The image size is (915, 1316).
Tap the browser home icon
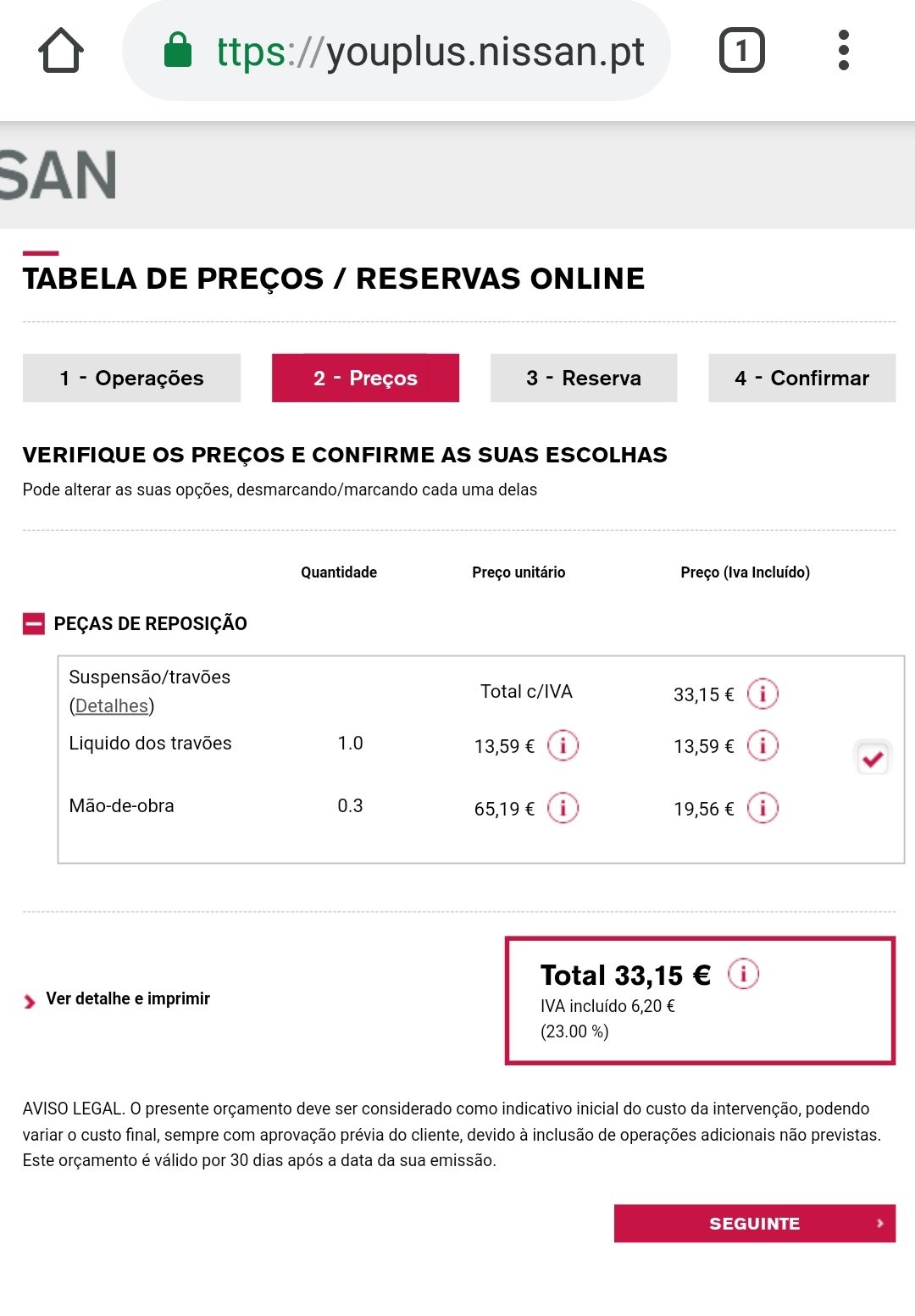pos(61,51)
